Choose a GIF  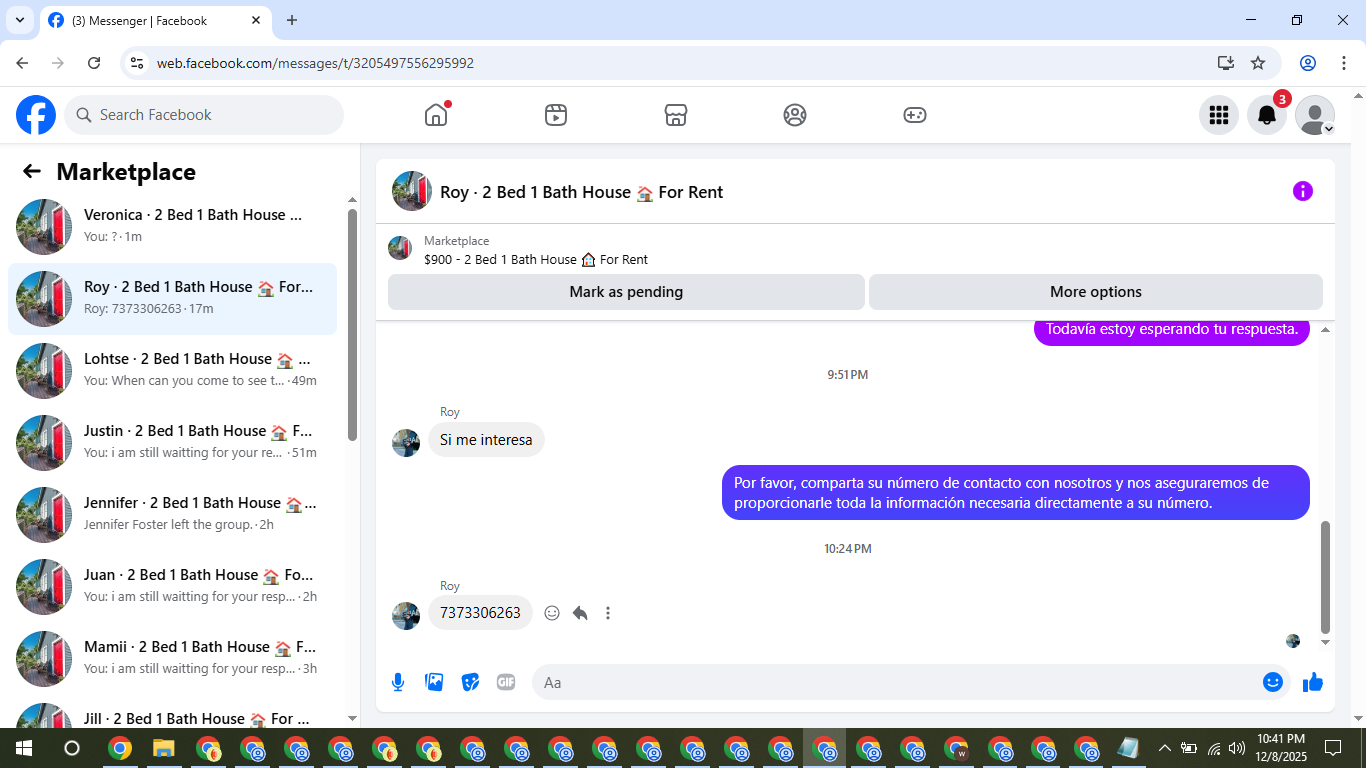[506, 682]
